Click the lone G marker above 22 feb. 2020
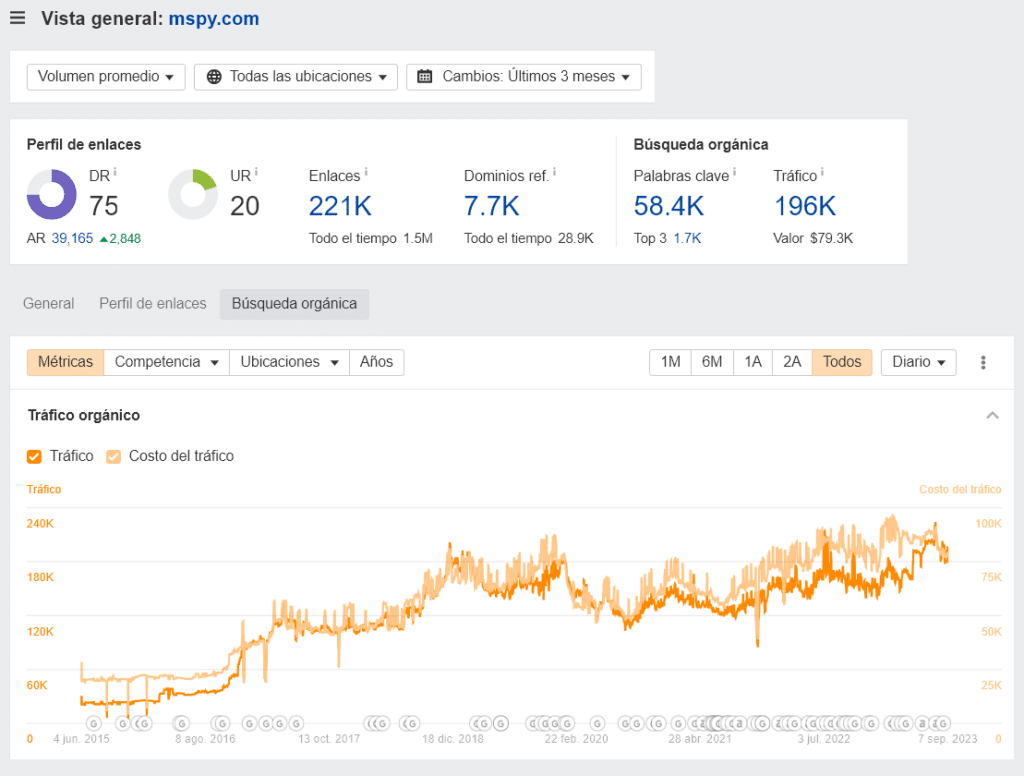The height and width of the screenshot is (776, 1024). point(597,723)
